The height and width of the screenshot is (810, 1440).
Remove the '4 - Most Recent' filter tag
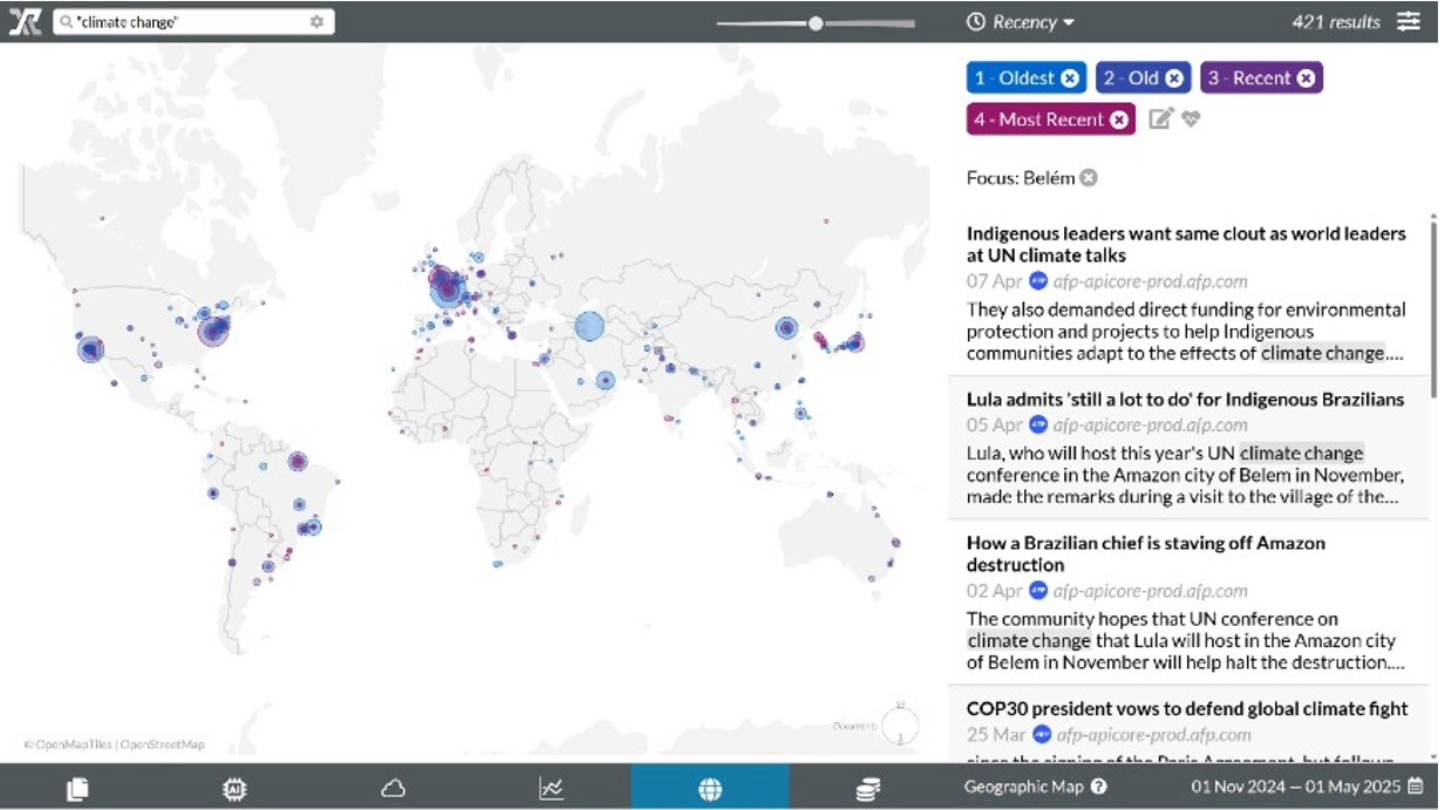coord(1119,120)
